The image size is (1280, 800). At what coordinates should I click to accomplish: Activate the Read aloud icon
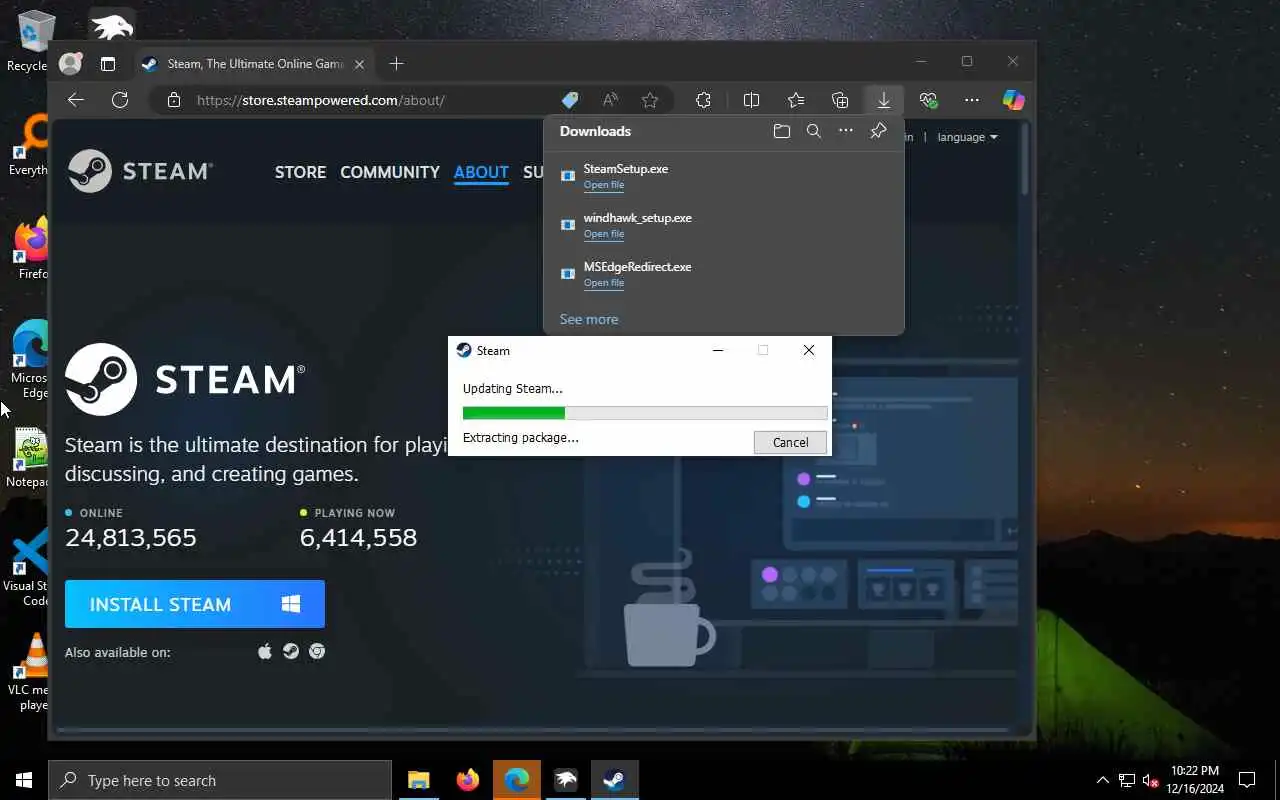click(x=610, y=100)
